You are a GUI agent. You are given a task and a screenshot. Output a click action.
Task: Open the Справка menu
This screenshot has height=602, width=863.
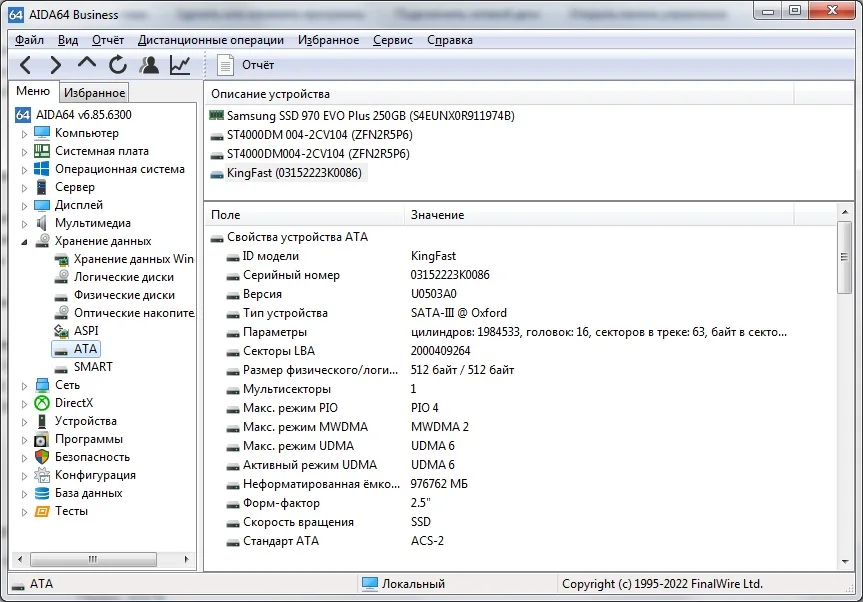coord(450,40)
